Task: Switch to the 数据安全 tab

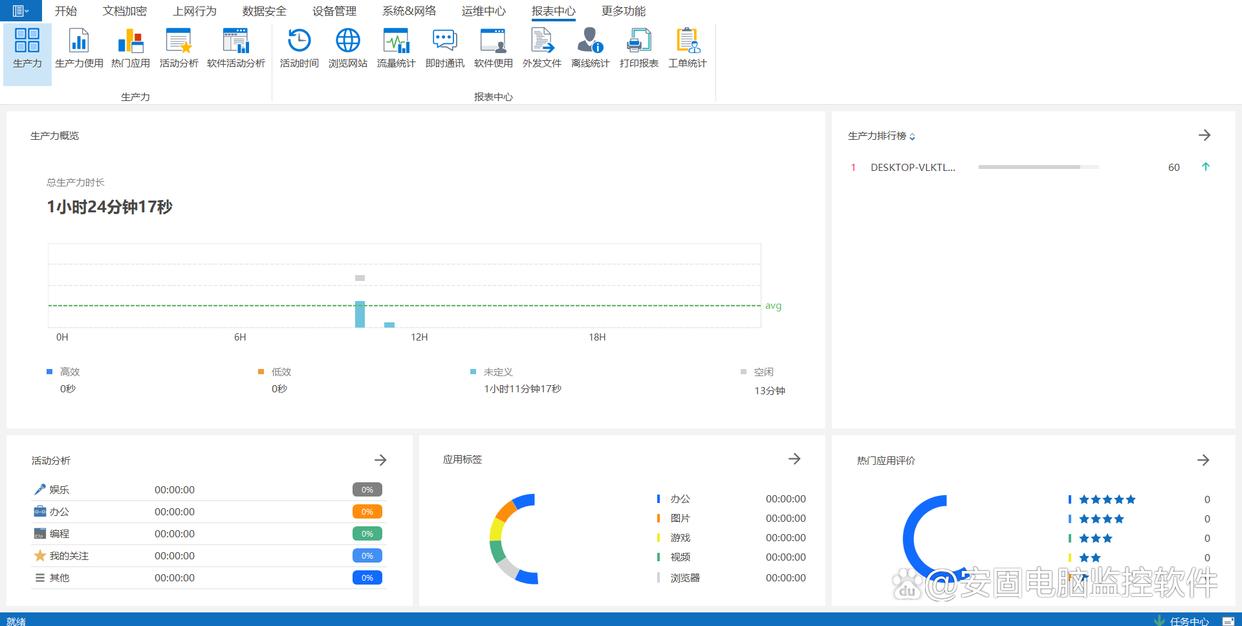Action: 264,11
